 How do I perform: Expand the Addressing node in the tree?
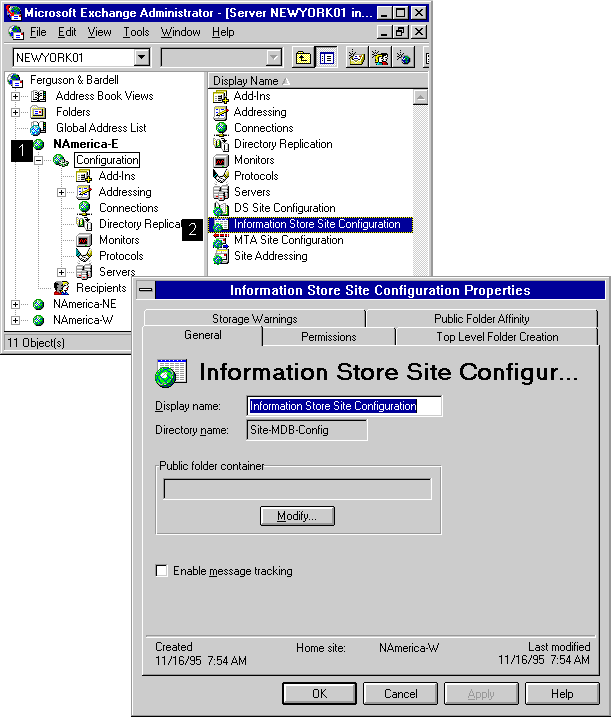[61, 193]
